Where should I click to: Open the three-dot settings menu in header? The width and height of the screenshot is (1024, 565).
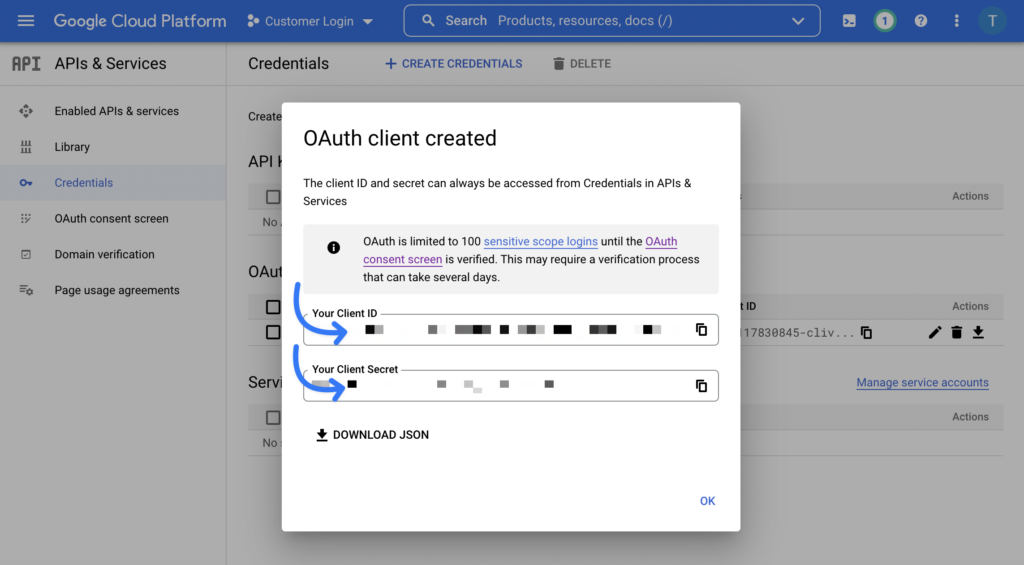[957, 21]
